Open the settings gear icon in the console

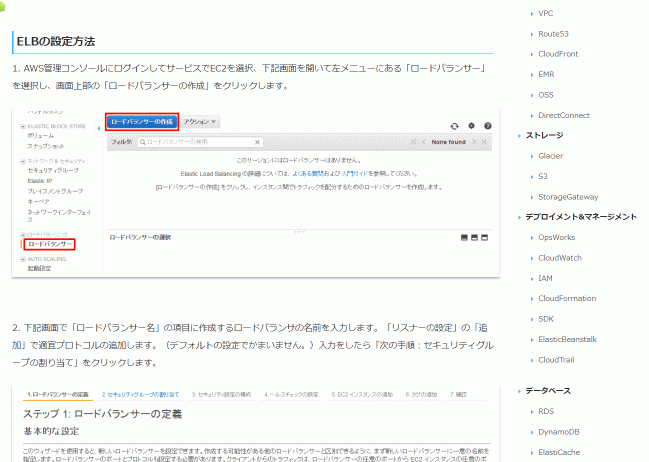tap(471, 126)
